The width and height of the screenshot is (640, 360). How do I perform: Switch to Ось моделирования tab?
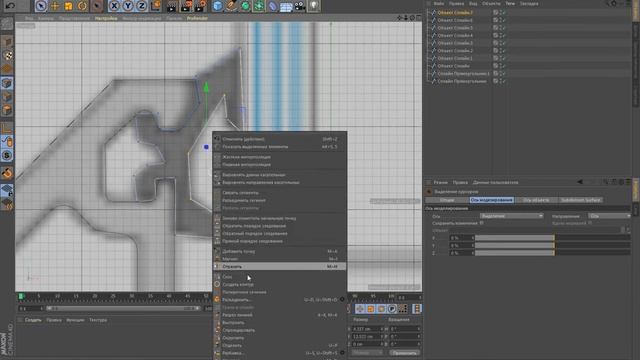pyautogui.click(x=491, y=200)
